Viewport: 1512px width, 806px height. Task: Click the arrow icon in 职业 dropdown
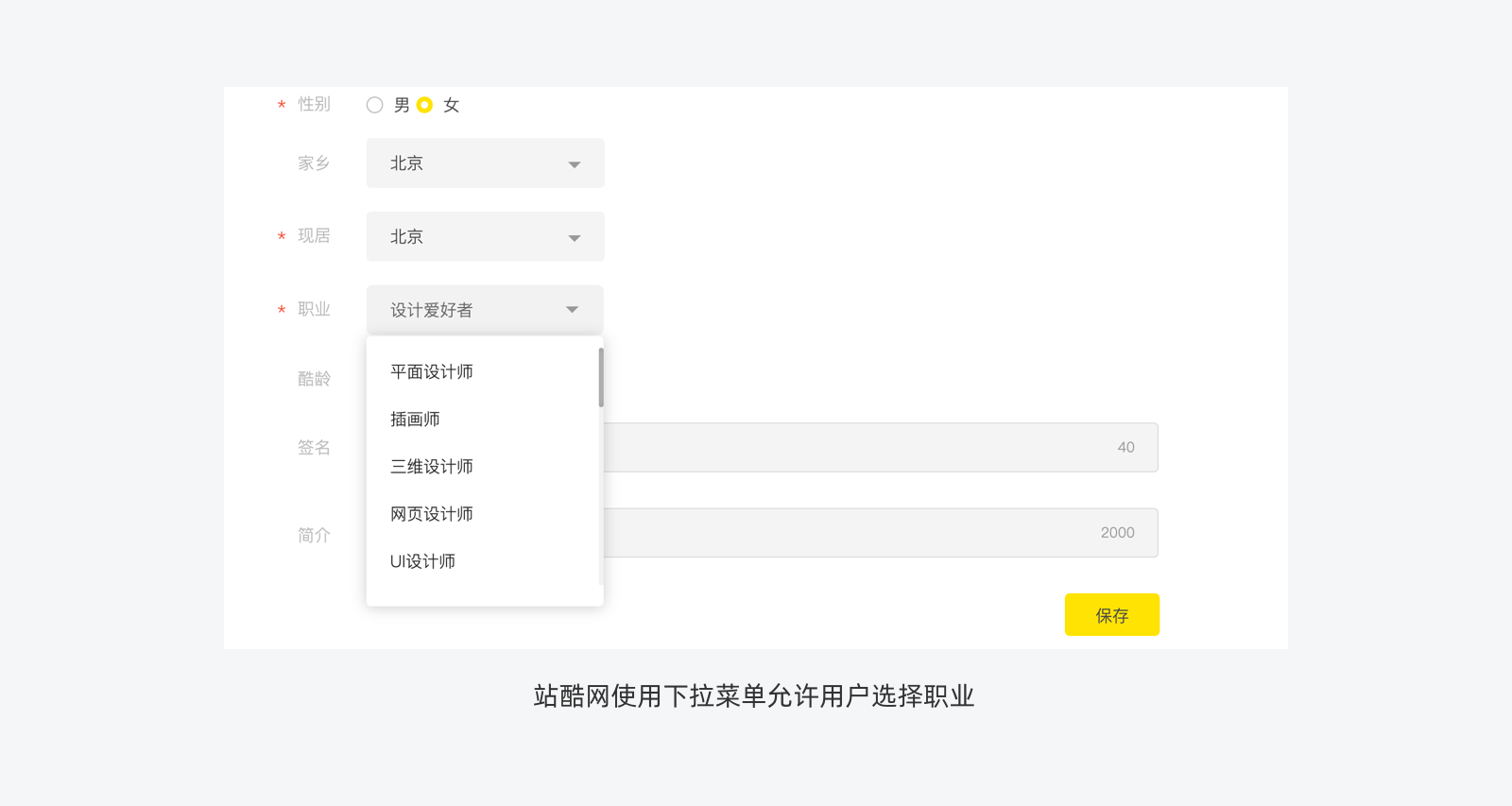point(572,310)
